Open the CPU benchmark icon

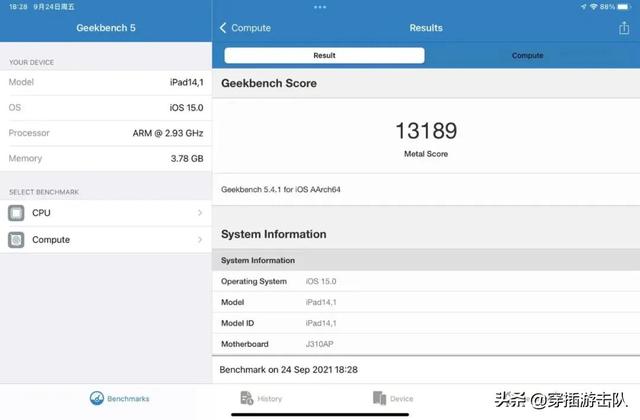point(16,213)
